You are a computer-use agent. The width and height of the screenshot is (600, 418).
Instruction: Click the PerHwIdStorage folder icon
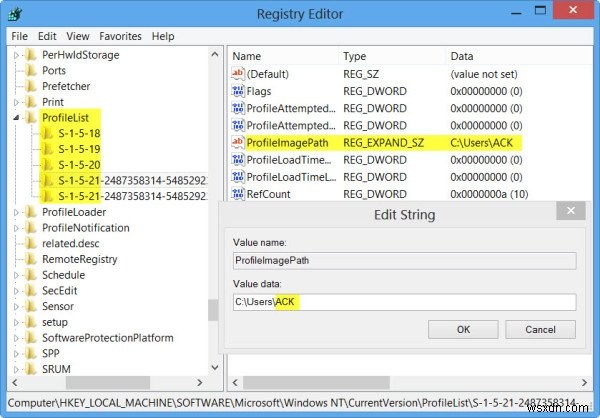coord(31,55)
